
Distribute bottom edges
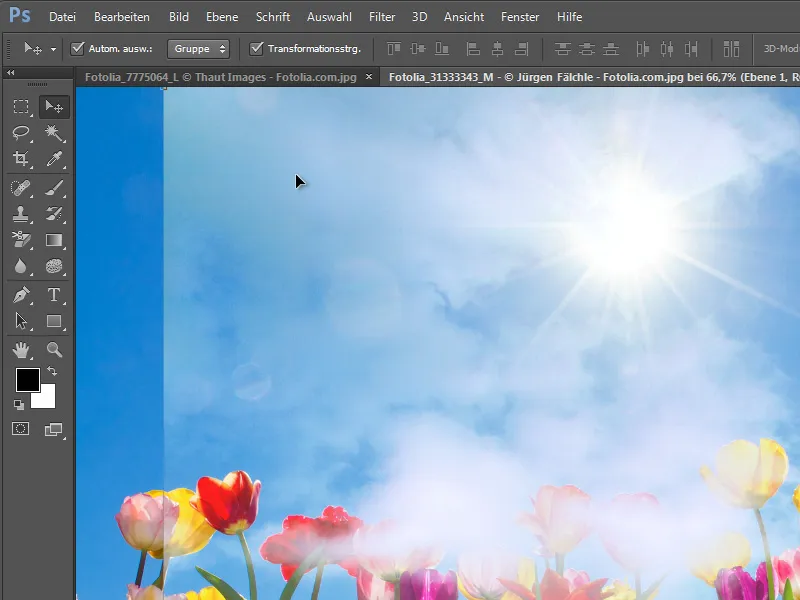pos(611,49)
